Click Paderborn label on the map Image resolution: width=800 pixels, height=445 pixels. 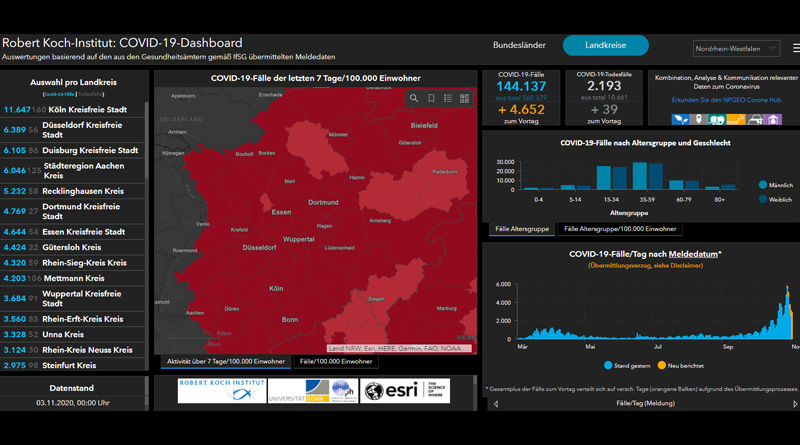tap(444, 172)
